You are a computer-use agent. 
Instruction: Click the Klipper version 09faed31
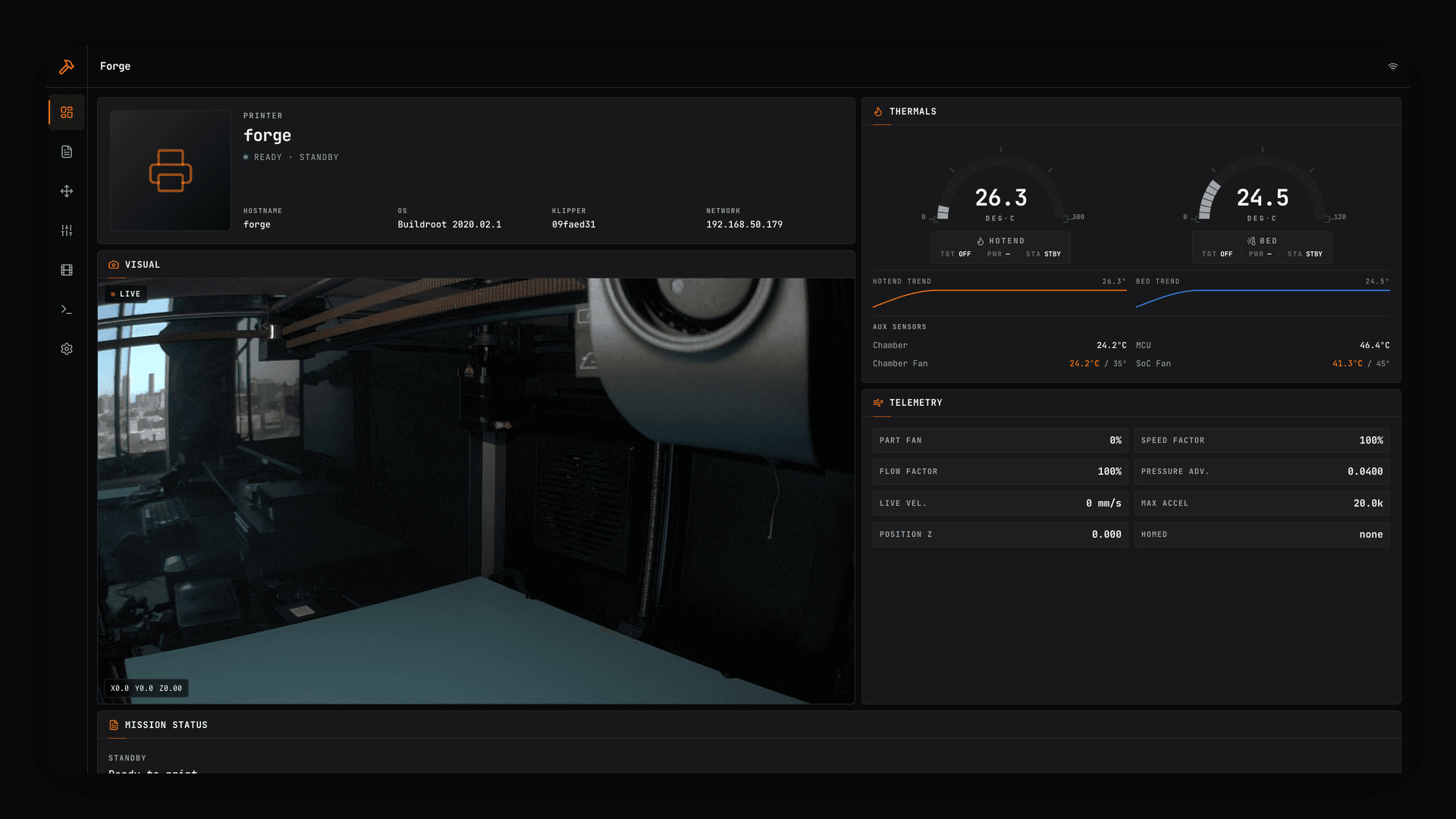click(573, 224)
